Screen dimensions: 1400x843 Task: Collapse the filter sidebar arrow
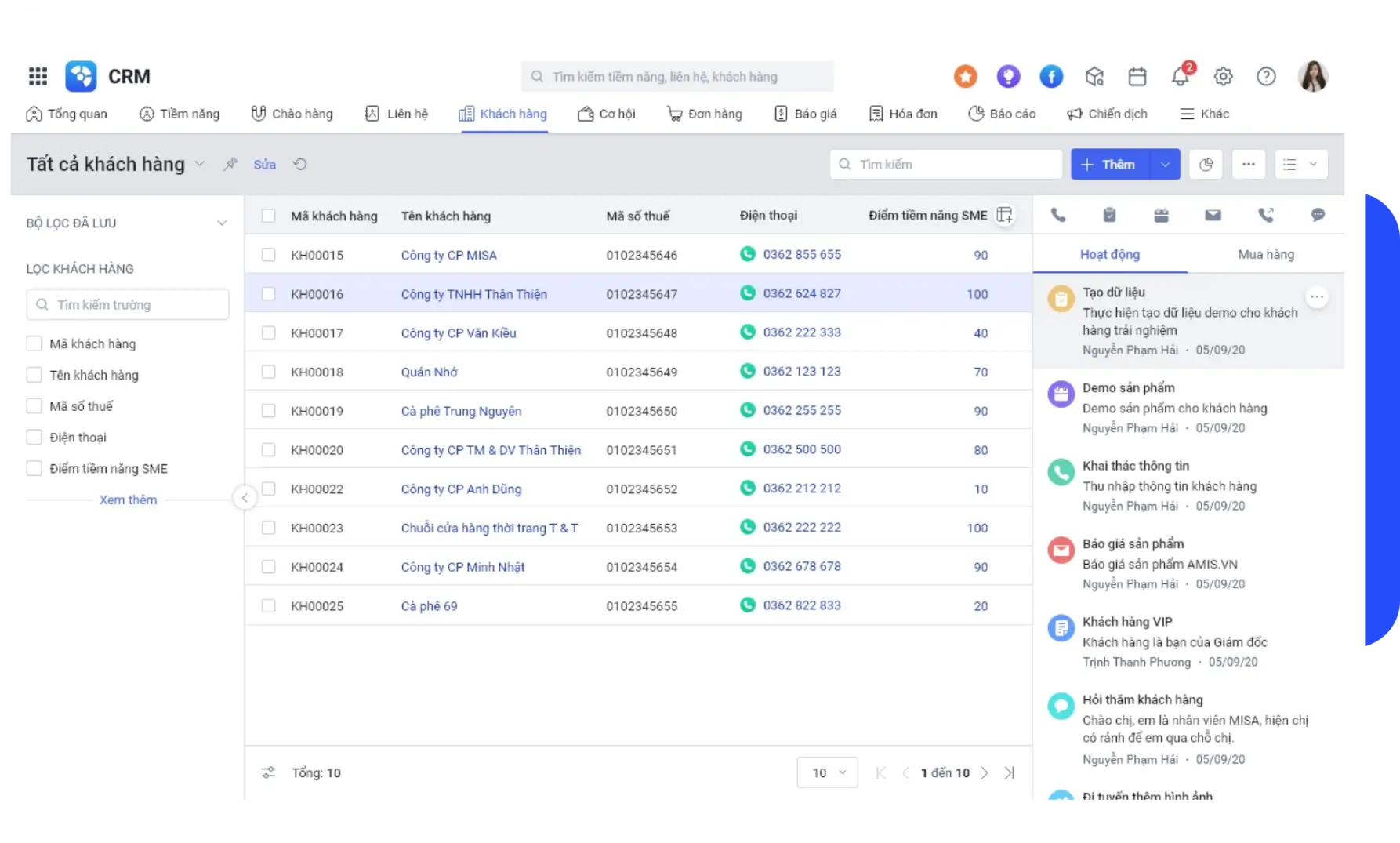pos(245,498)
